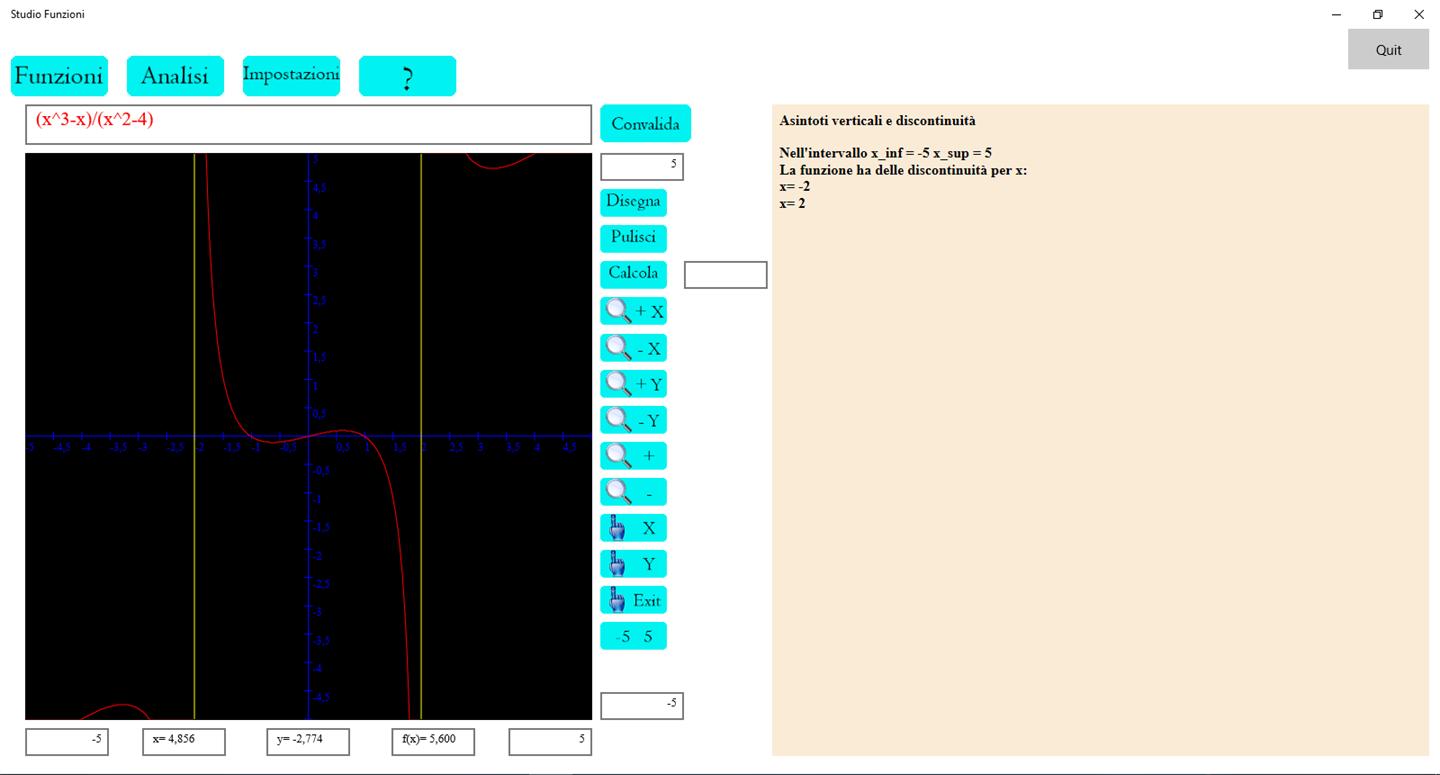Click the hand Exit button

633,600
